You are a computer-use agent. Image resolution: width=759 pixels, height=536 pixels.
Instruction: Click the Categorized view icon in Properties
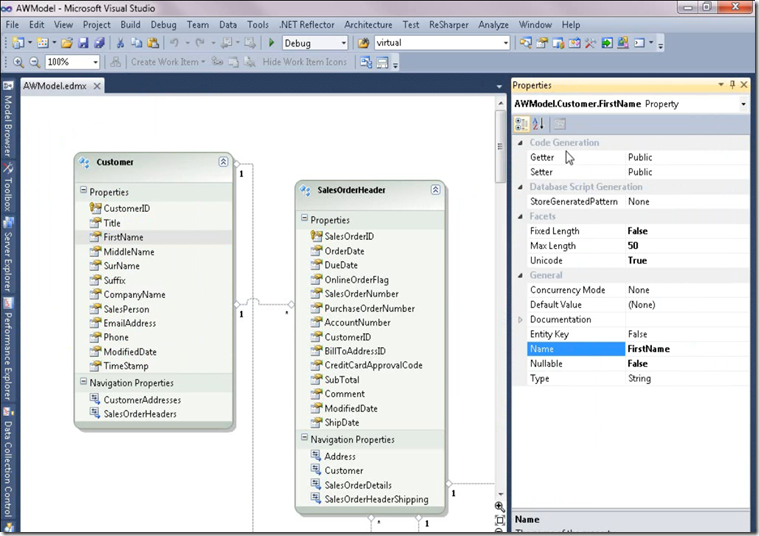[x=521, y=124]
